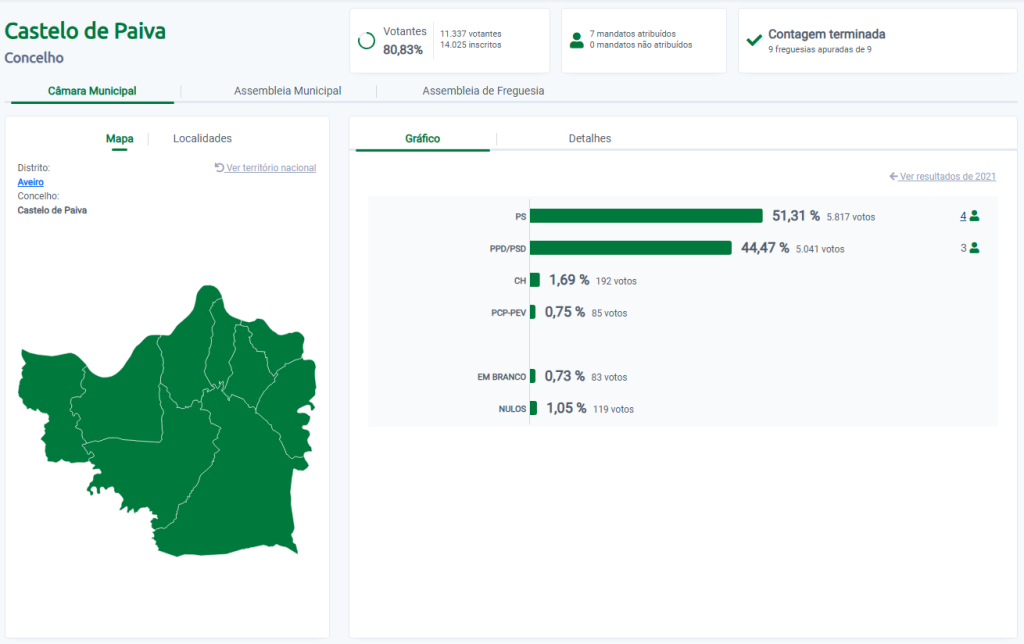This screenshot has width=1024, height=644.
Task: Click the counting finished checkmark icon
Action: tap(754, 41)
